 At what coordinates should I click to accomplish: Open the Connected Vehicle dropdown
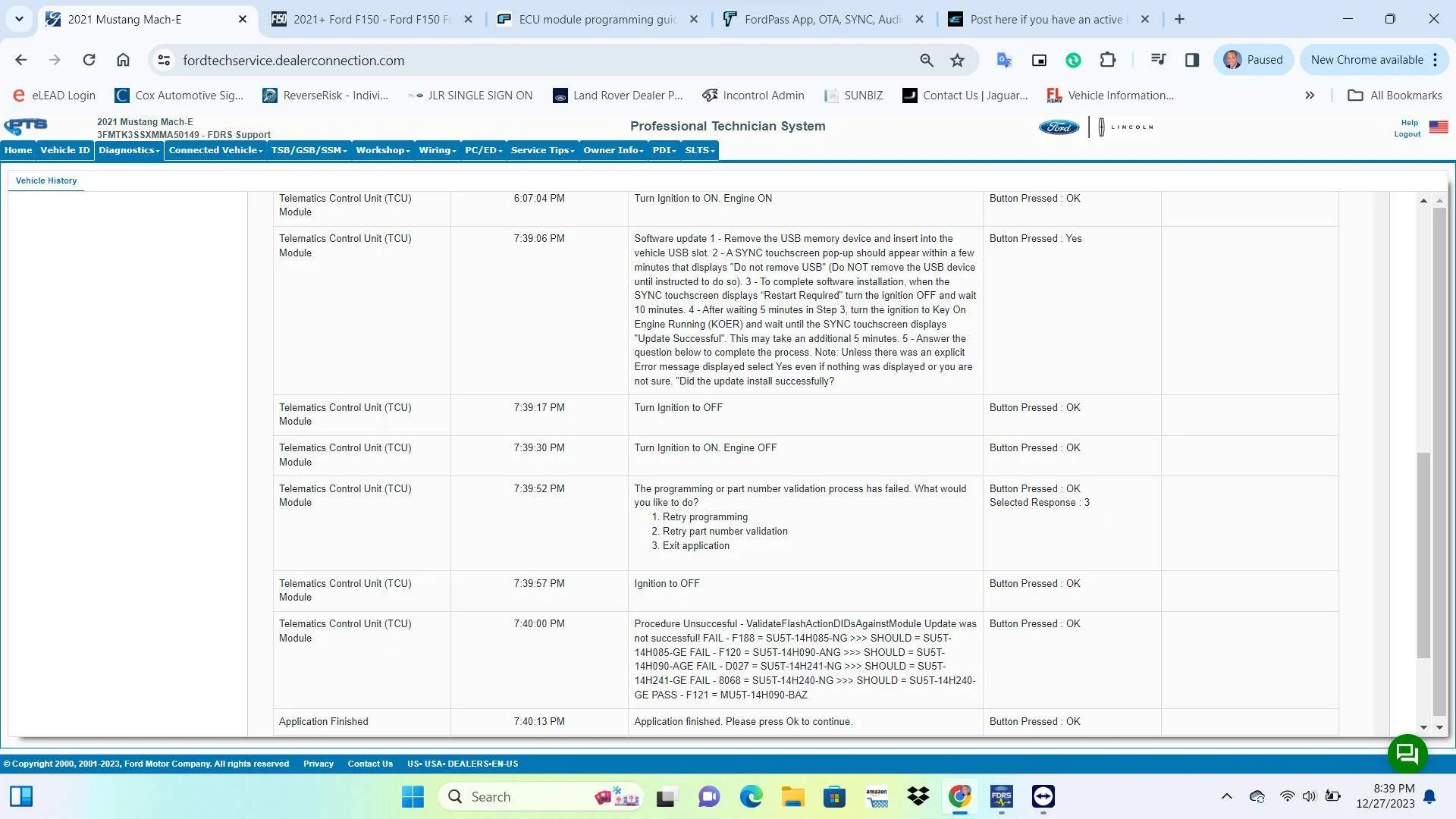click(x=215, y=150)
